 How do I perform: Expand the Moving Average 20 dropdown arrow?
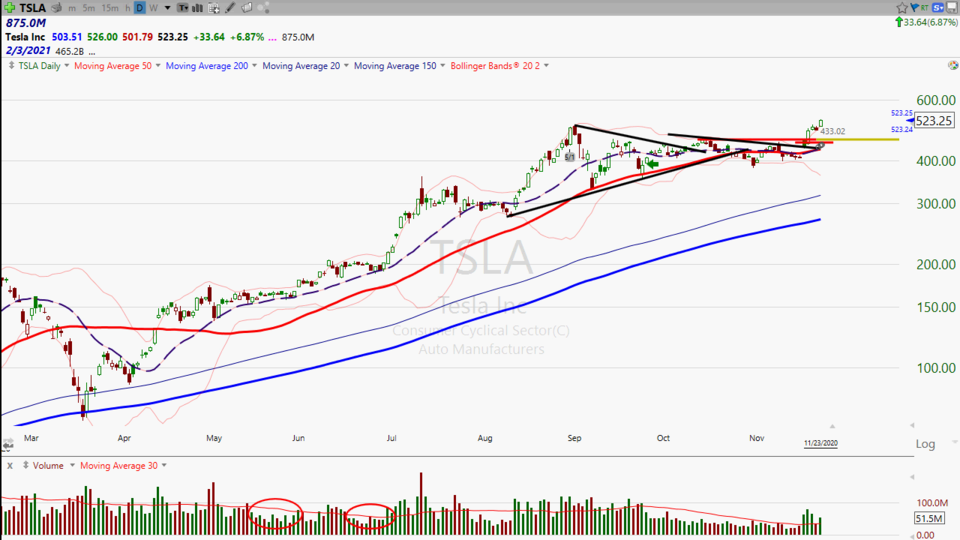[346, 66]
